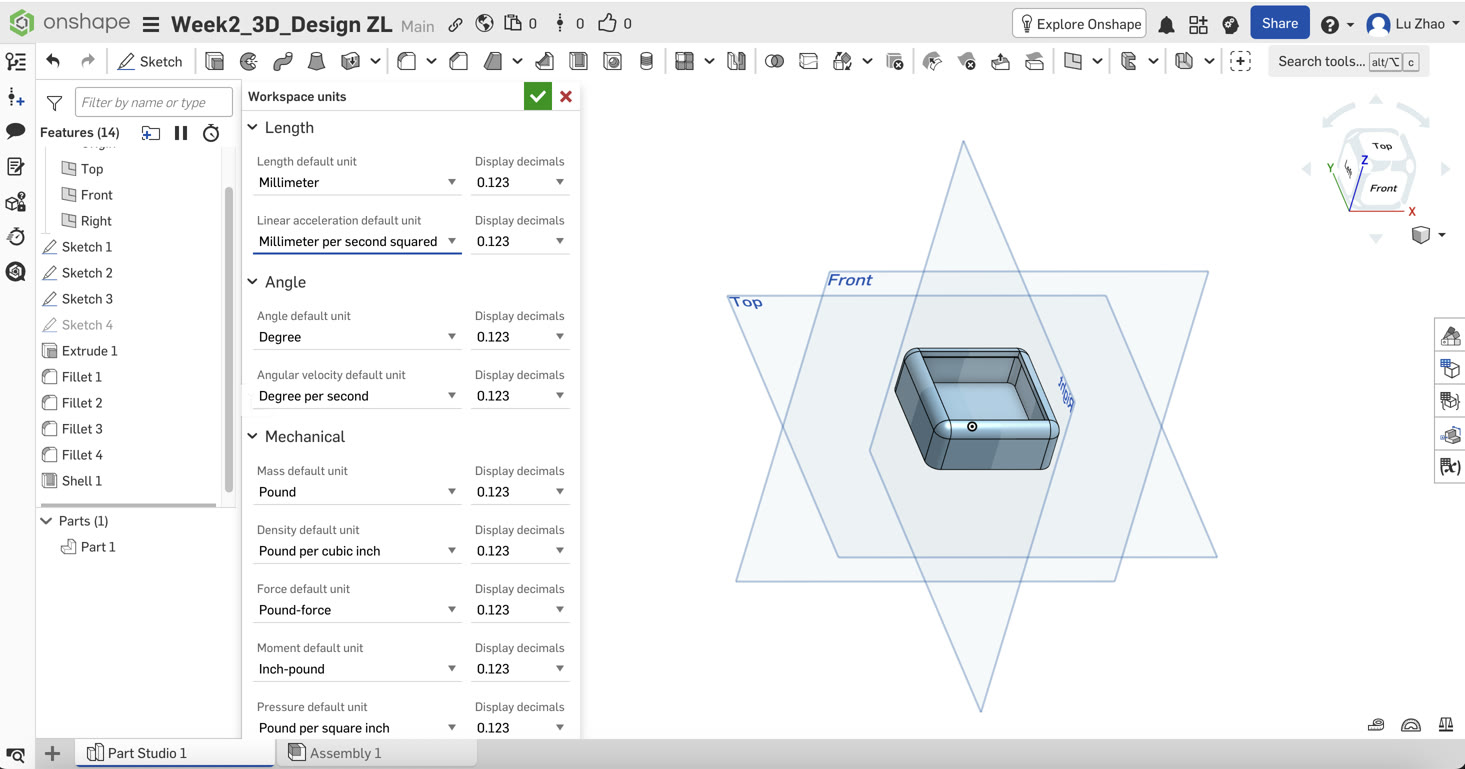
Task: Open the view cube display options dropdown
Action: [x=1427, y=235]
